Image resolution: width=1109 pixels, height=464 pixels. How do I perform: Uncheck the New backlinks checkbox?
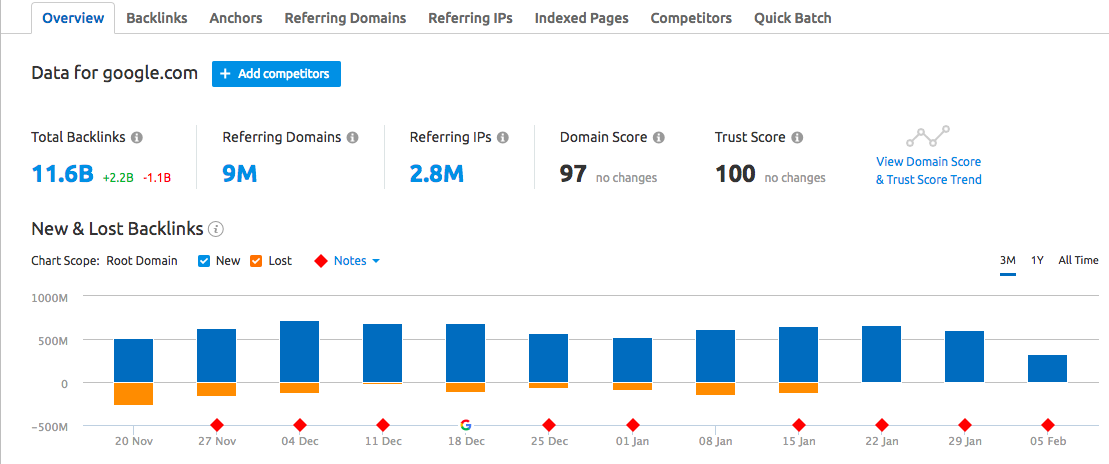click(204, 261)
